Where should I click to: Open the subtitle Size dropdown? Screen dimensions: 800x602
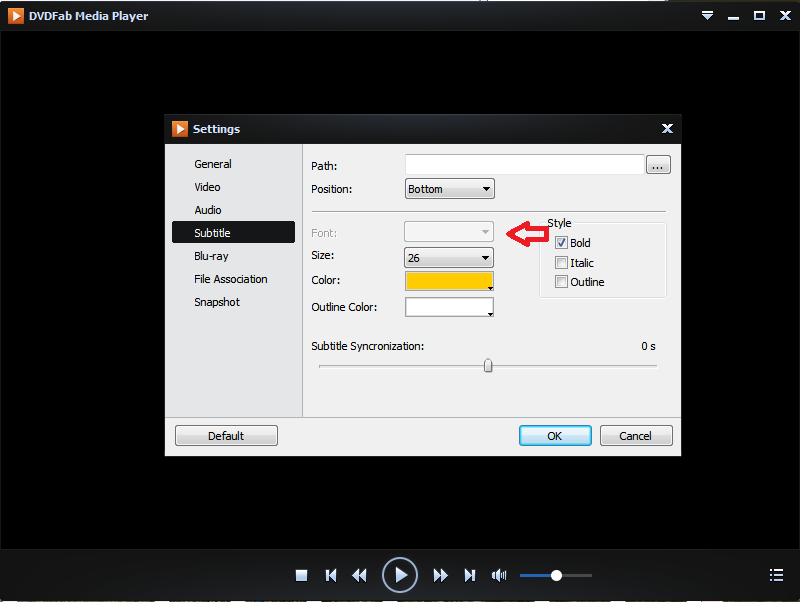click(x=450, y=258)
